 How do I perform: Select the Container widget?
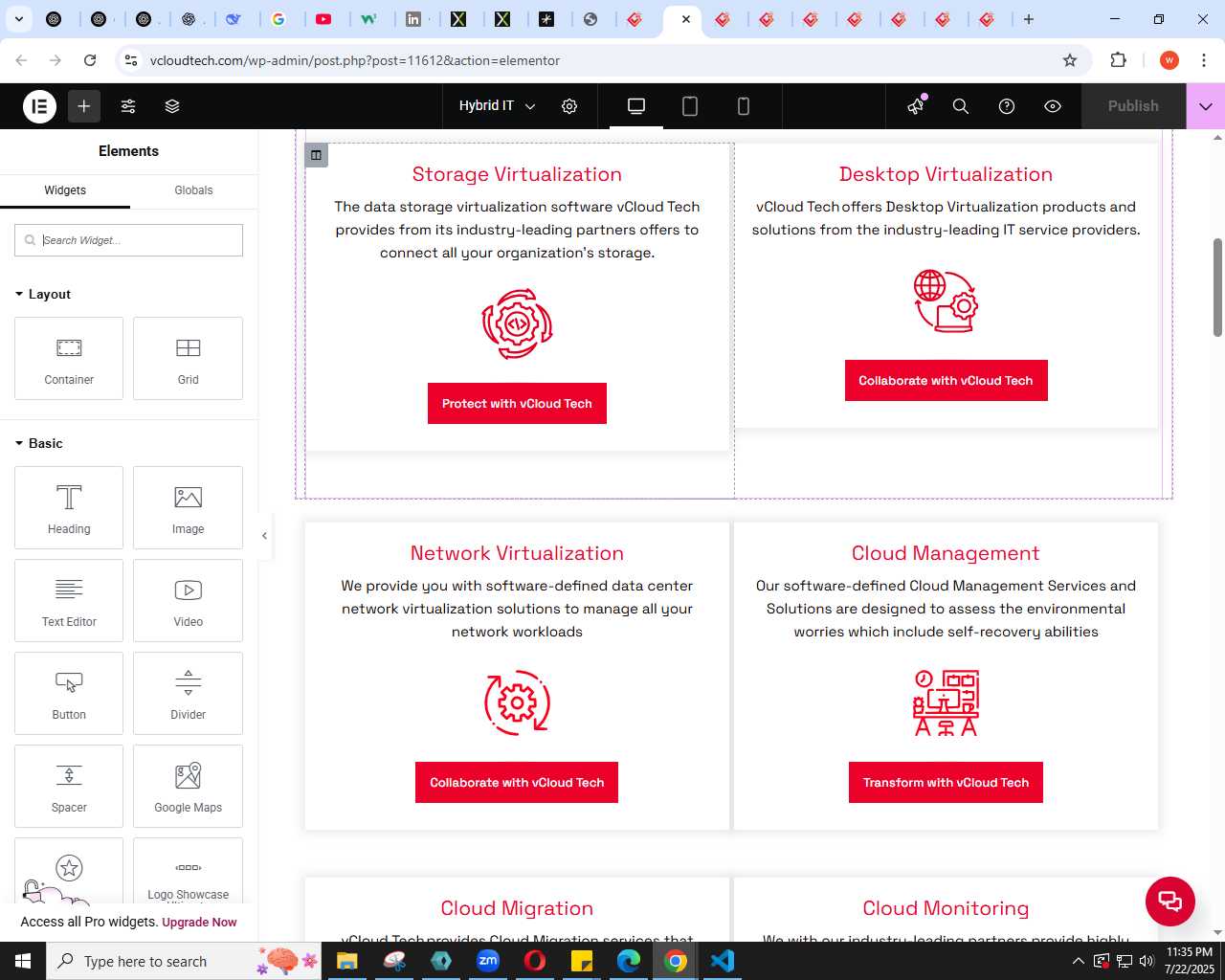coord(69,358)
